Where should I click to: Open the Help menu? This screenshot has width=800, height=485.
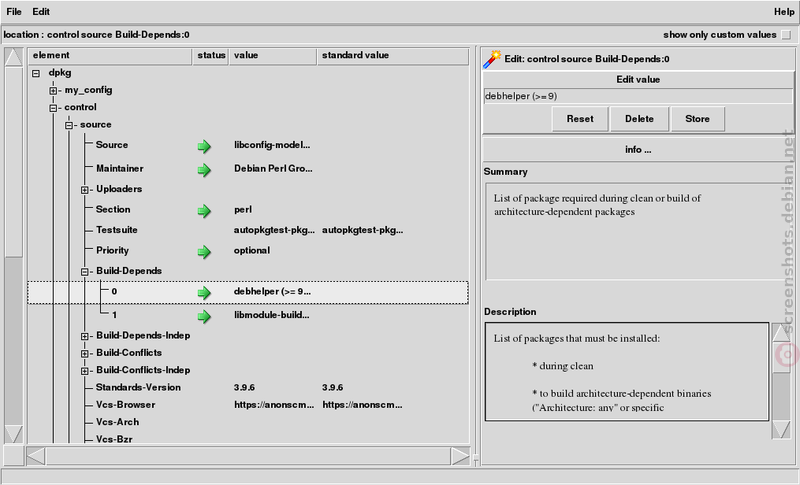(784, 12)
